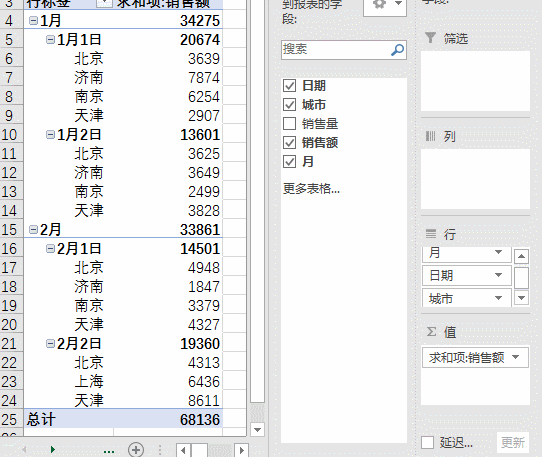Click the horizontal scrollbar left arrow
Screen dimensions: 542x457
tap(183, 450)
